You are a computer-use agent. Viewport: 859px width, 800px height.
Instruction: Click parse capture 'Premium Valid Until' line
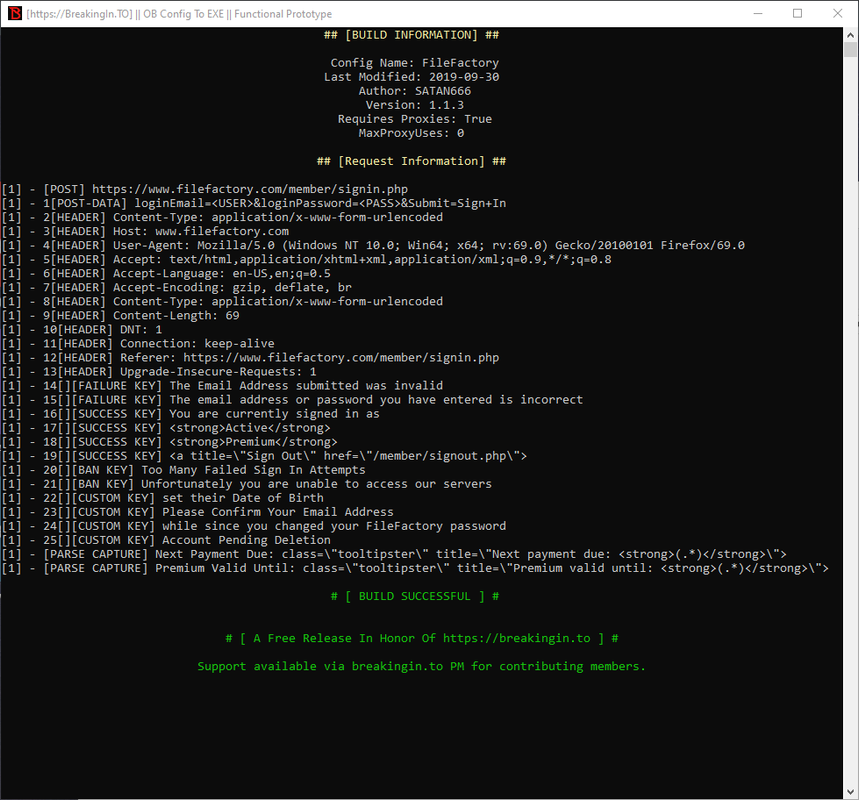coord(415,568)
